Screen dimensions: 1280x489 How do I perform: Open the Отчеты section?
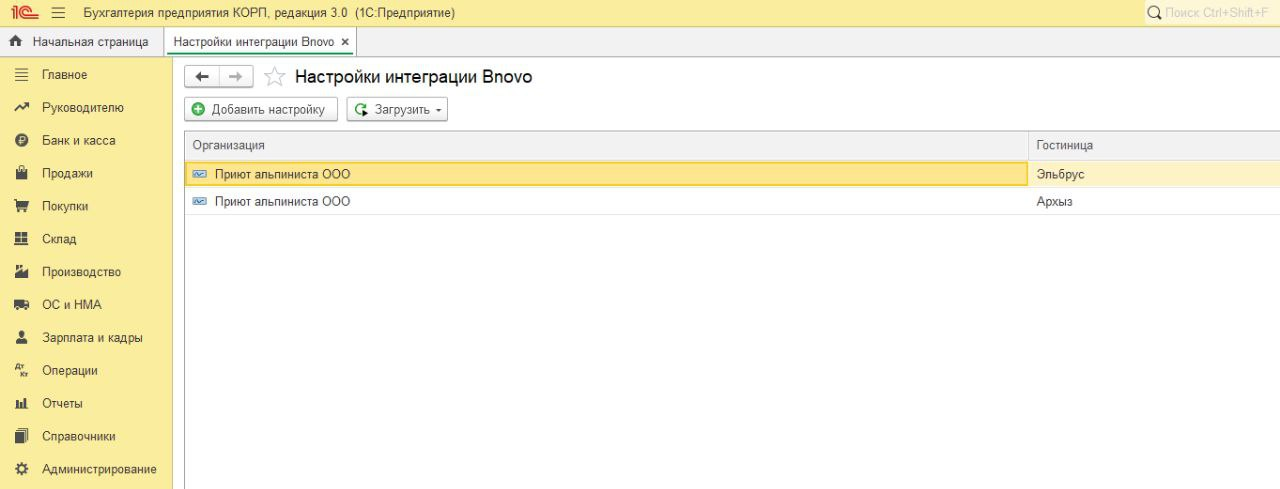(62, 404)
